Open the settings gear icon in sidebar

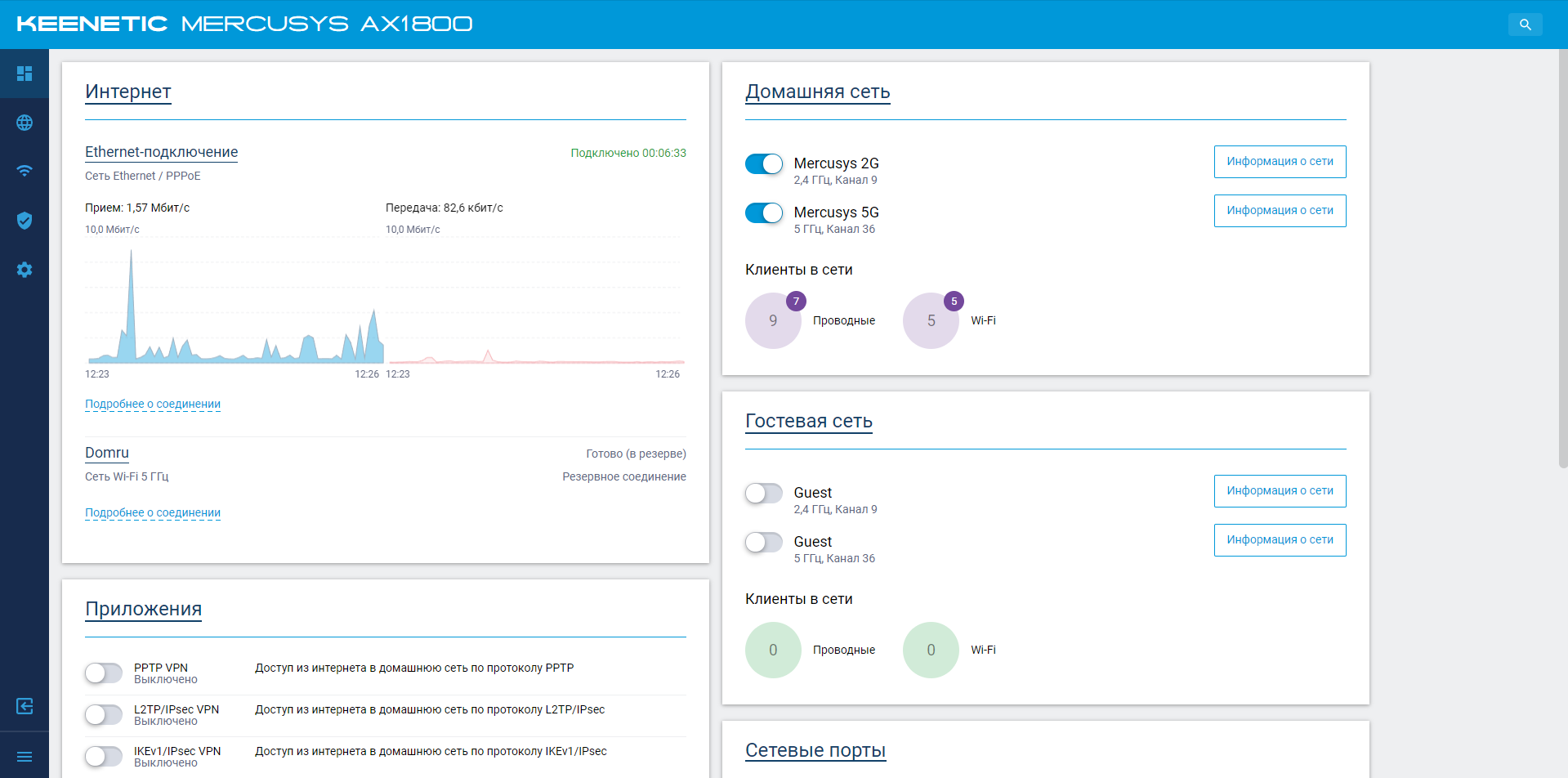pyautogui.click(x=25, y=270)
